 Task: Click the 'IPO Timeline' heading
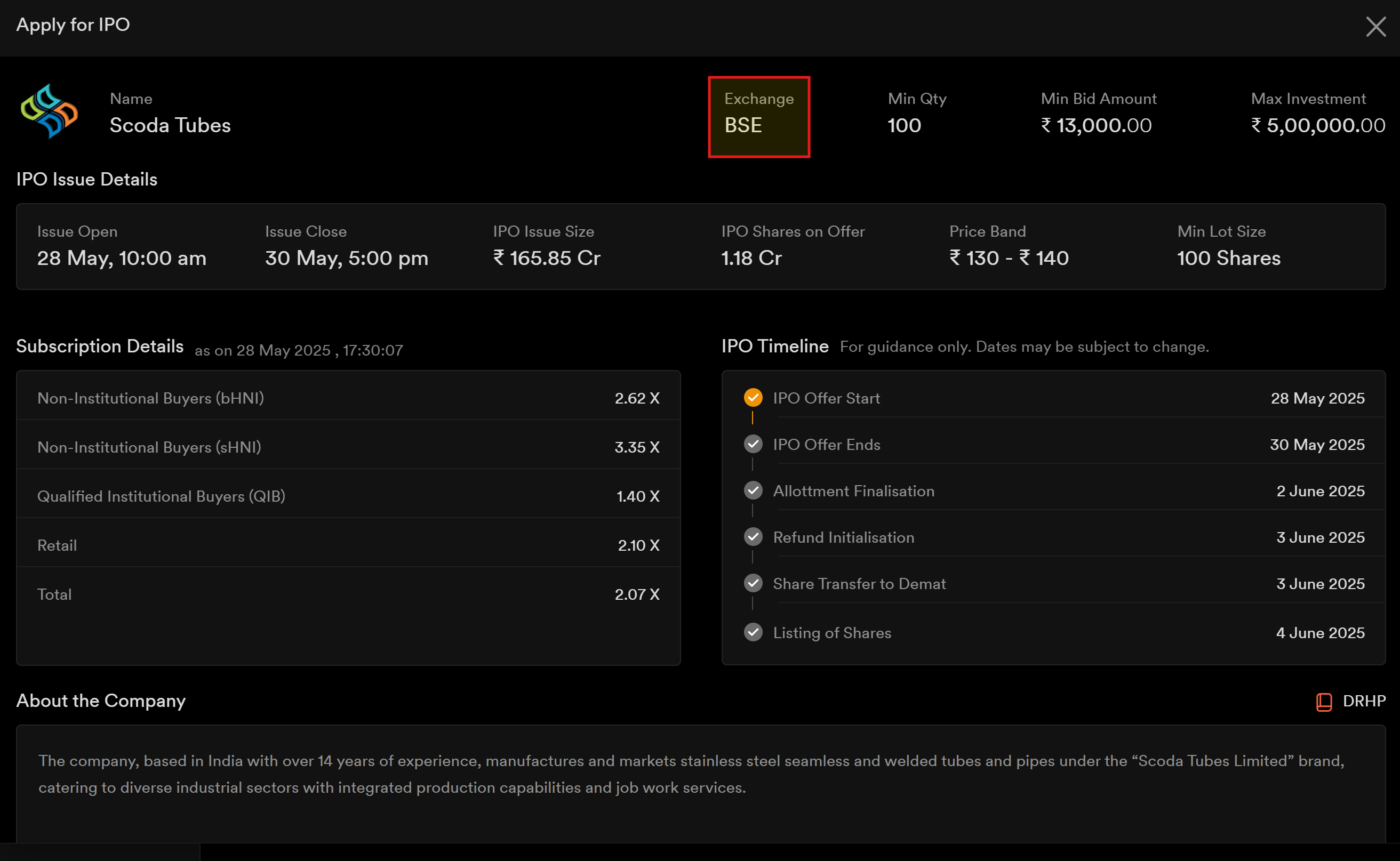pos(774,346)
